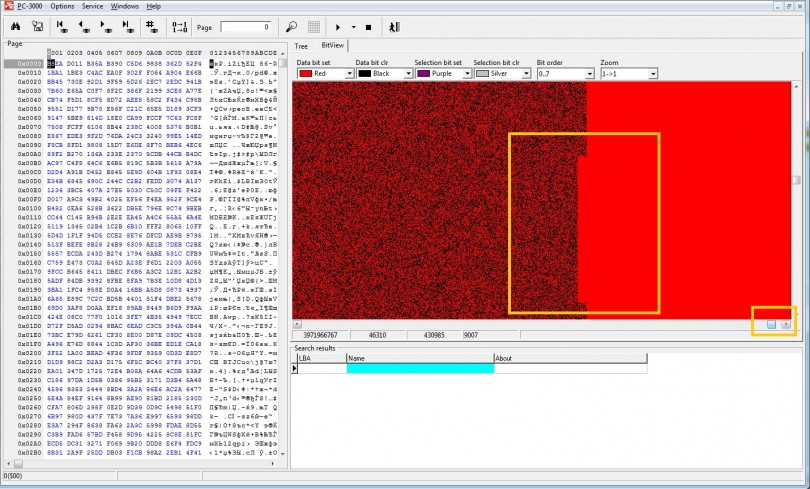Click the grid view toolbar icon
This screenshot has height=489, width=810.
314,27
